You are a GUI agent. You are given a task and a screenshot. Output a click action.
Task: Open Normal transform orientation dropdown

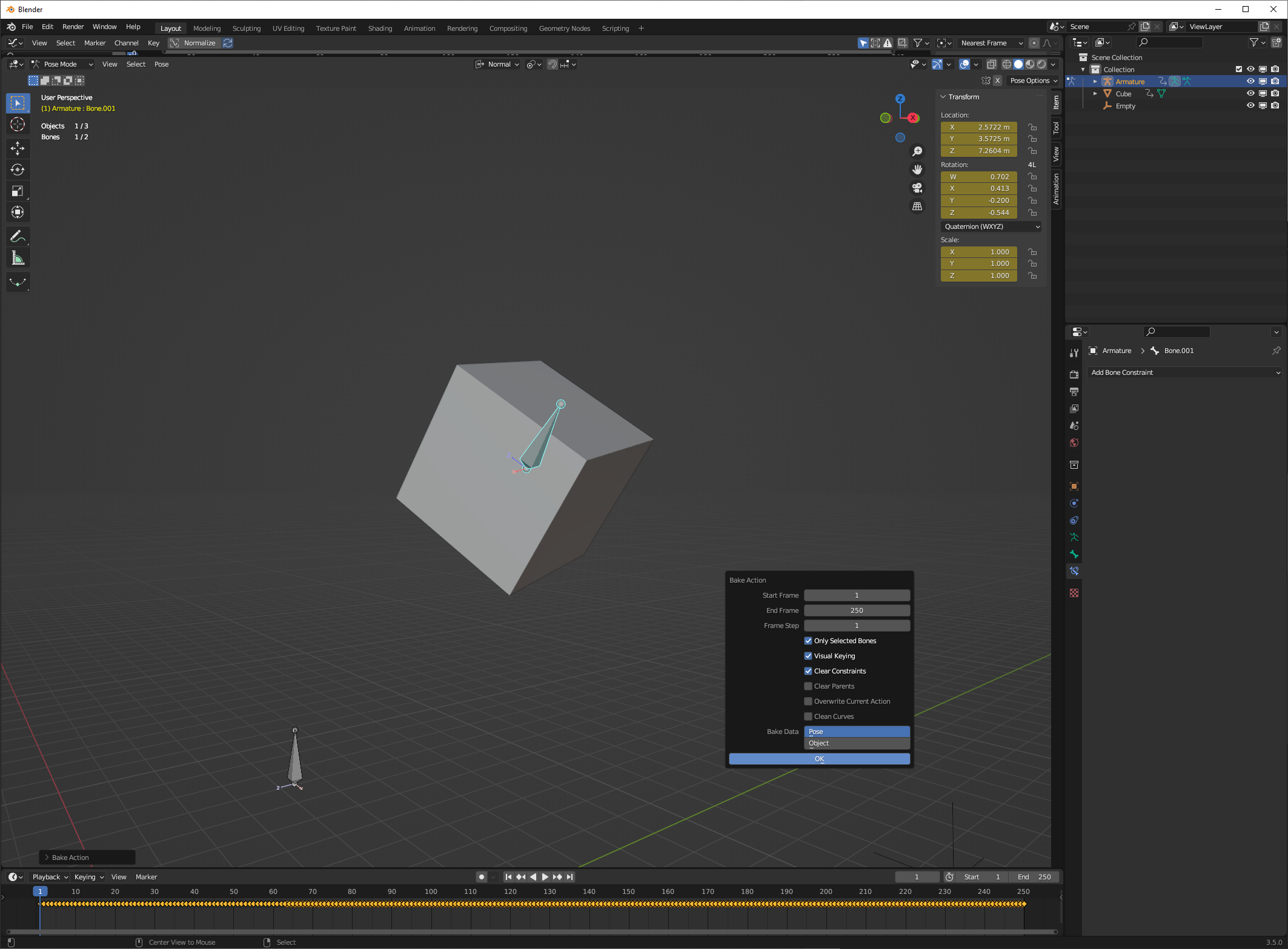click(497, 64)
